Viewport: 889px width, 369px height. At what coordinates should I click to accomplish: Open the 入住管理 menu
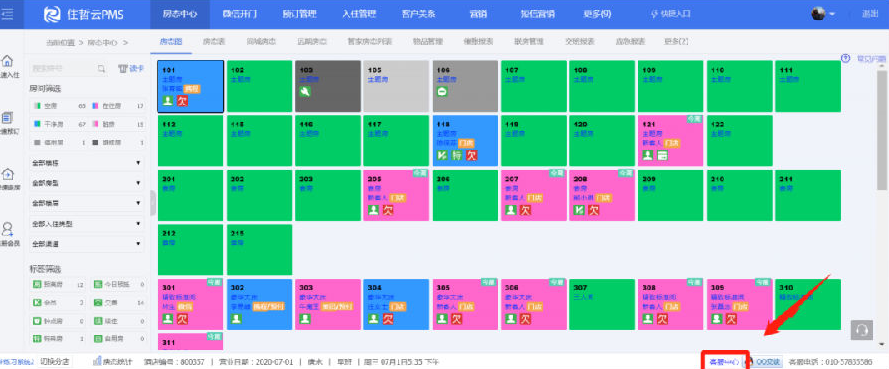[x=358, y=14]
